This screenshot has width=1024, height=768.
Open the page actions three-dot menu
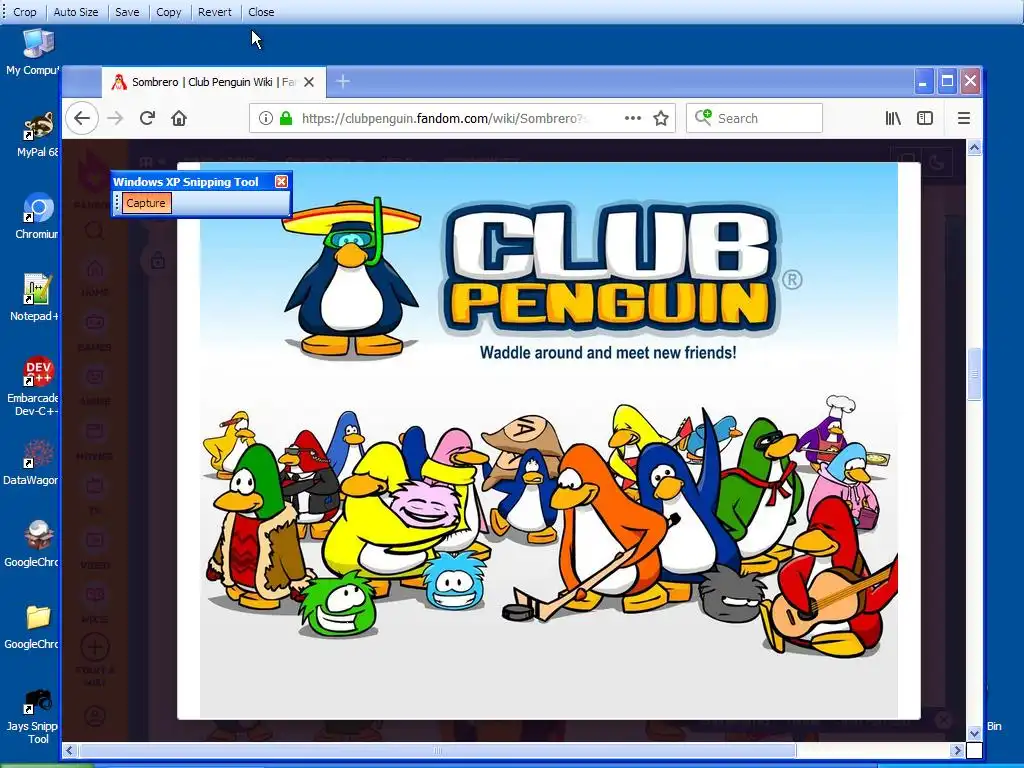632,118
